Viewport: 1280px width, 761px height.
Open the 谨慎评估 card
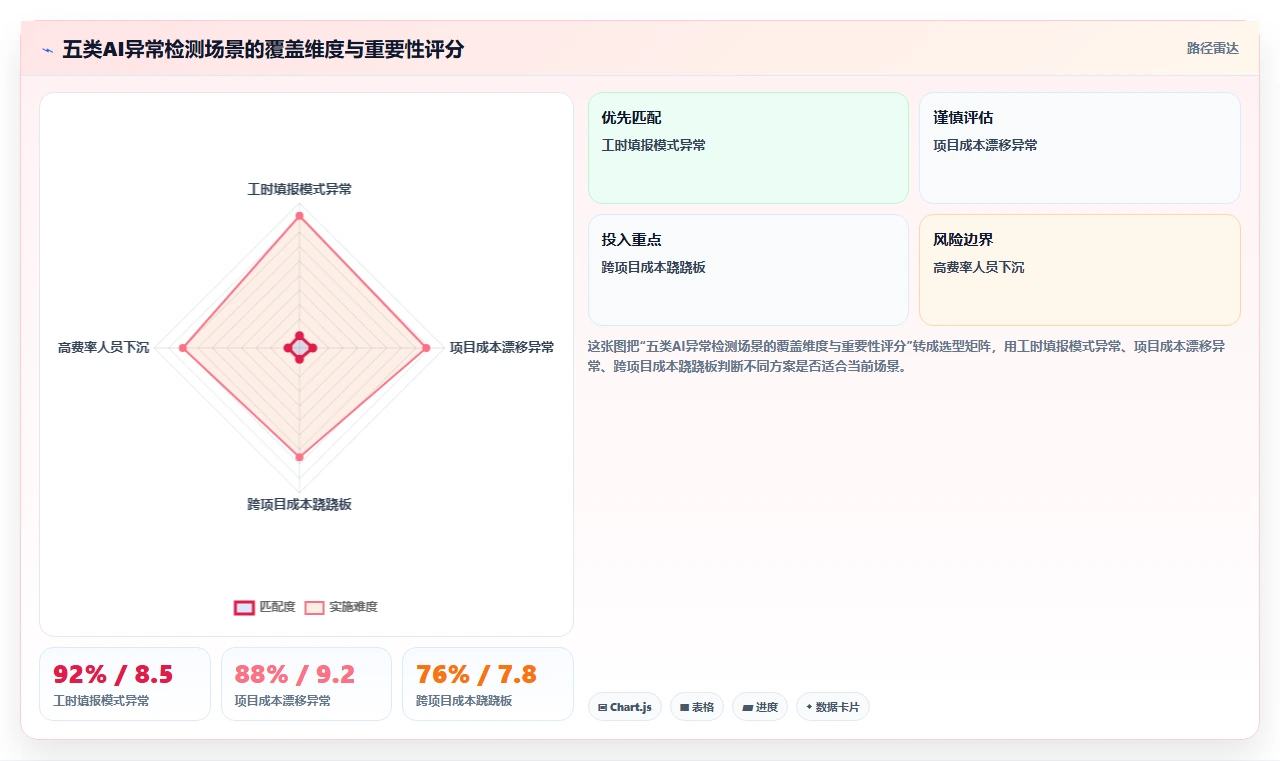point(1080,148)
